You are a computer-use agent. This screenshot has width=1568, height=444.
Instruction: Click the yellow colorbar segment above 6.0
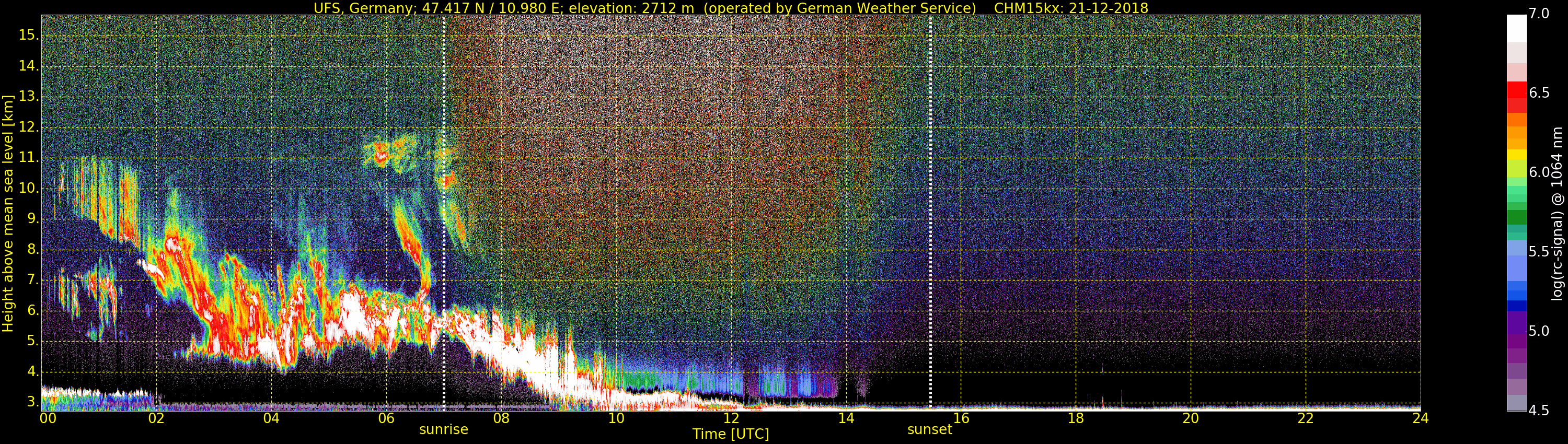click(x=1517, y=155)
